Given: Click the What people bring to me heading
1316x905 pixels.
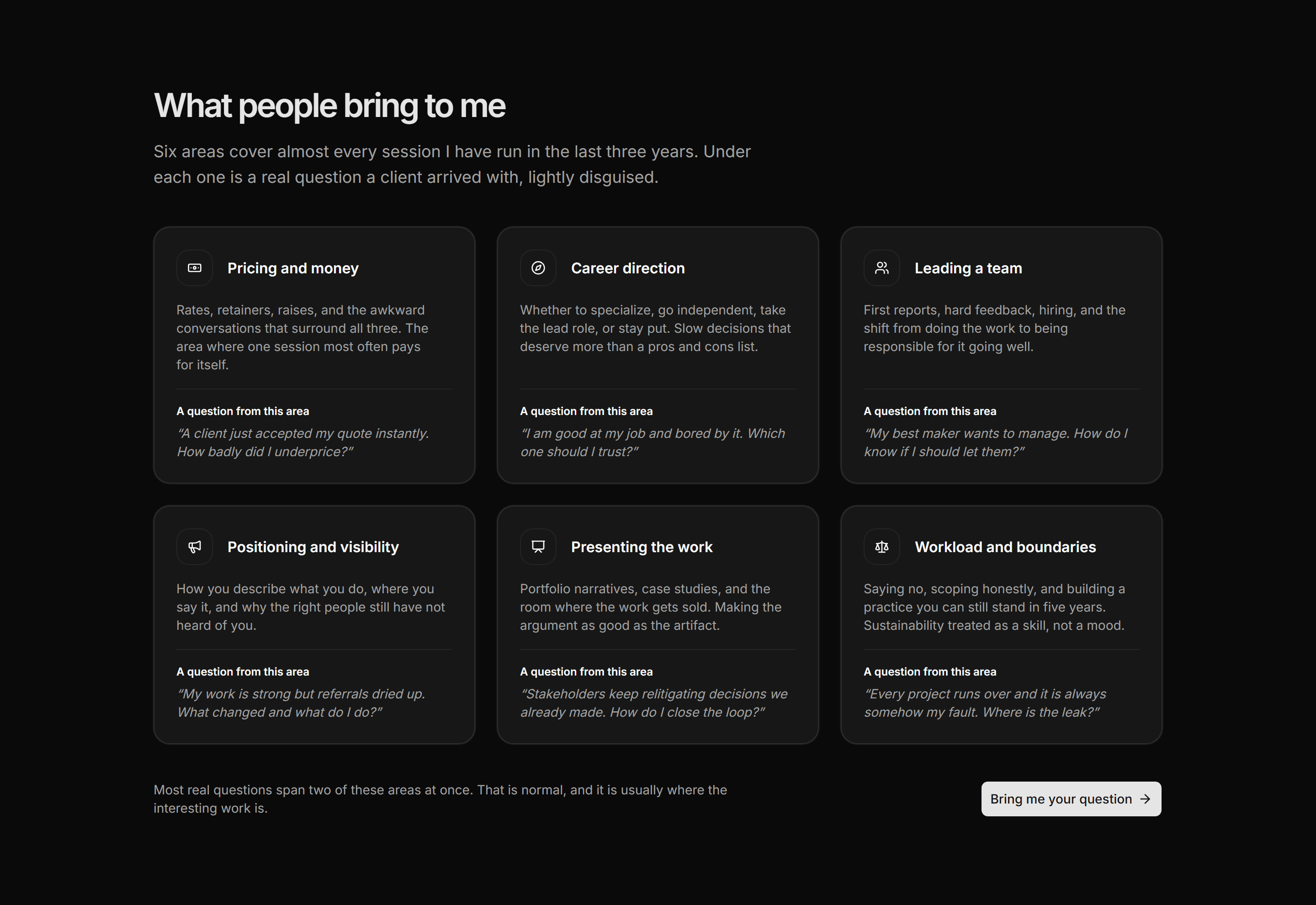Looking at the screenshot, I should (329, 106).
